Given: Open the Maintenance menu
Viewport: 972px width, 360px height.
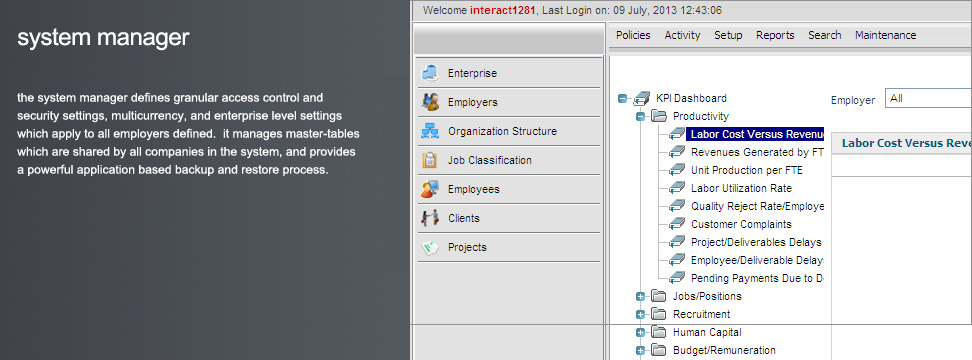Looking at the screenshot, I should [x=885, y=35].
